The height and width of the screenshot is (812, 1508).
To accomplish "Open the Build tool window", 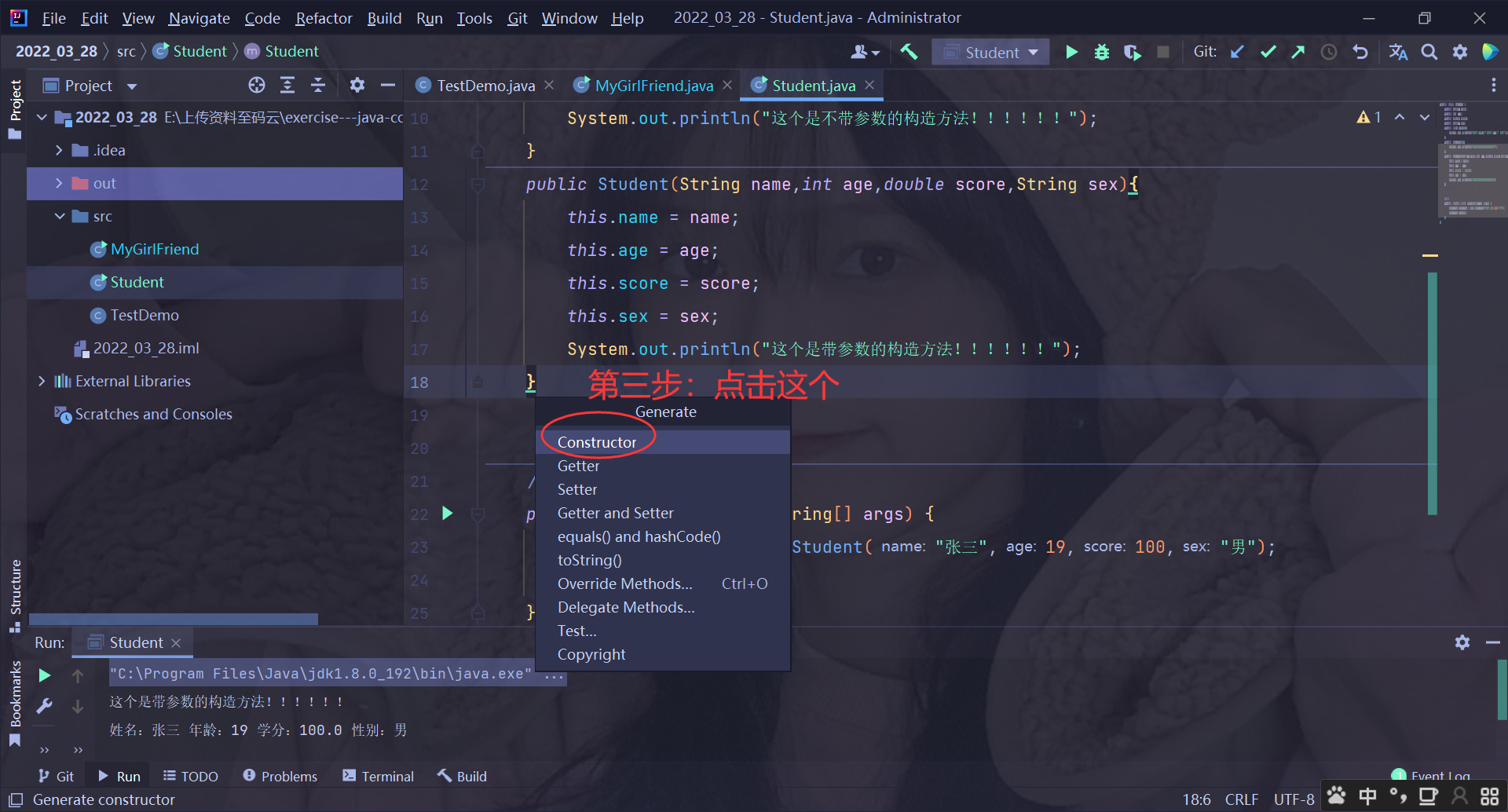I will 462,776.
